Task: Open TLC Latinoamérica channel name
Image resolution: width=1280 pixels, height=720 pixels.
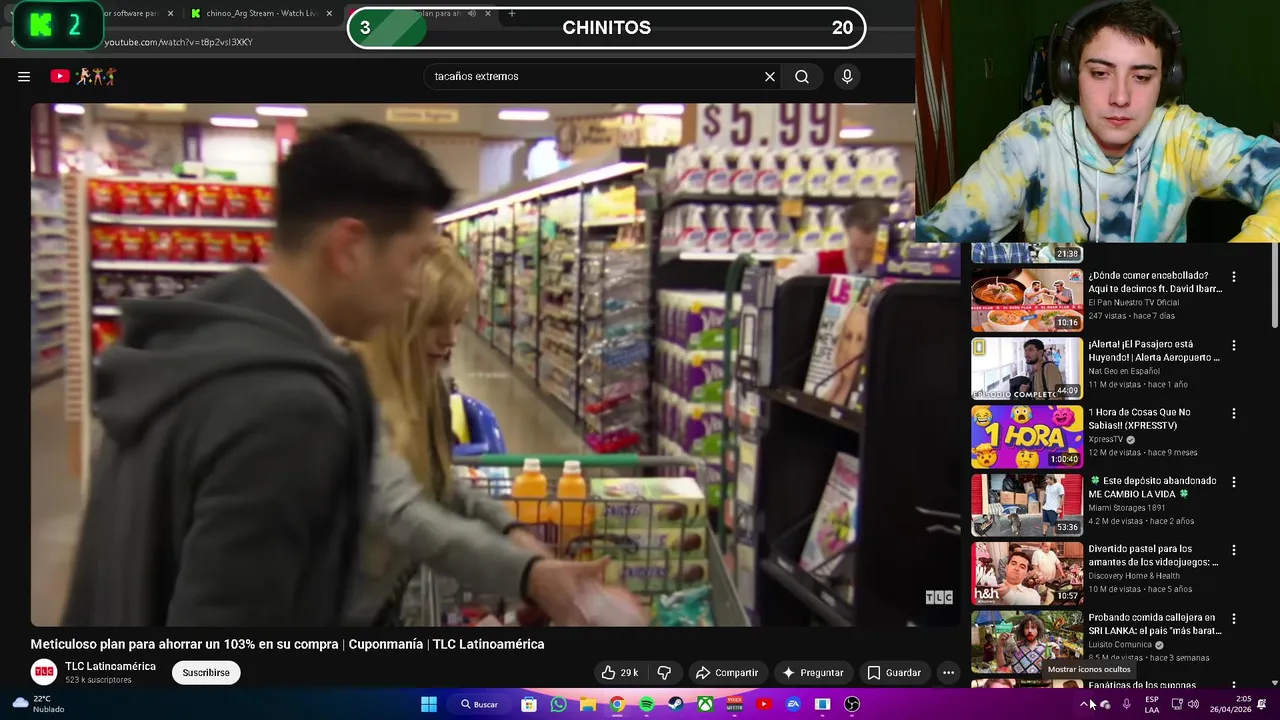Action: point(110,666)
